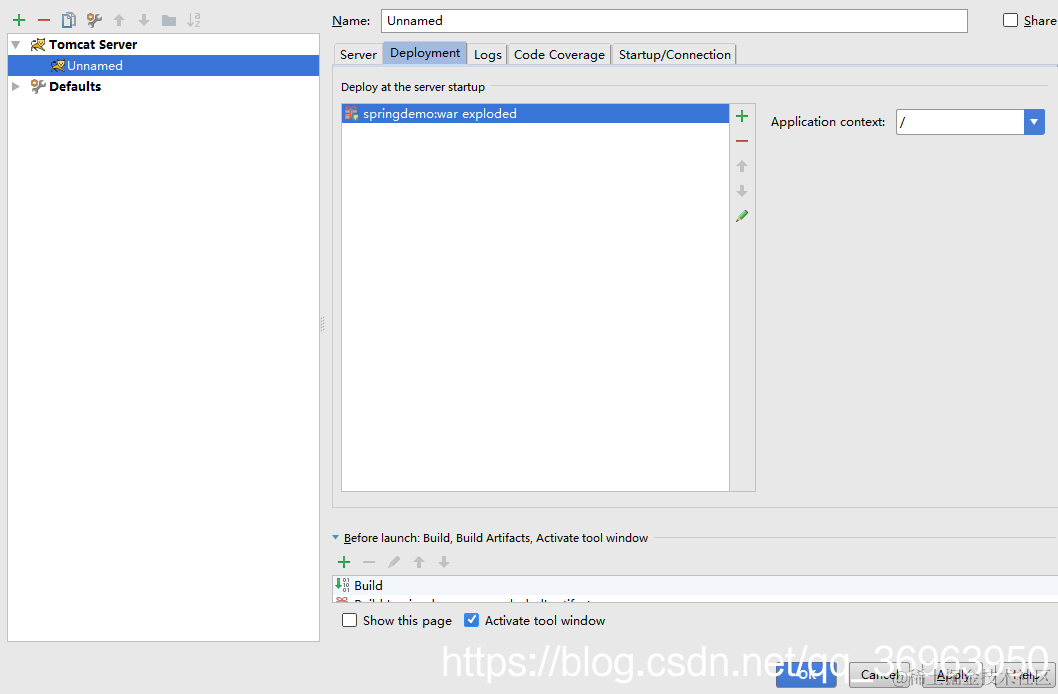Collapse the Before launch section
The height and width of the screenshot is (694, 1058).
pos(335,538)
